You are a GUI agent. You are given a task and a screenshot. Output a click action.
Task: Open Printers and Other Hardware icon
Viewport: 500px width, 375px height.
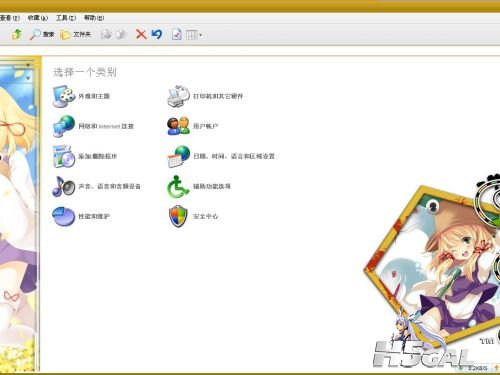tap(178, 96)
